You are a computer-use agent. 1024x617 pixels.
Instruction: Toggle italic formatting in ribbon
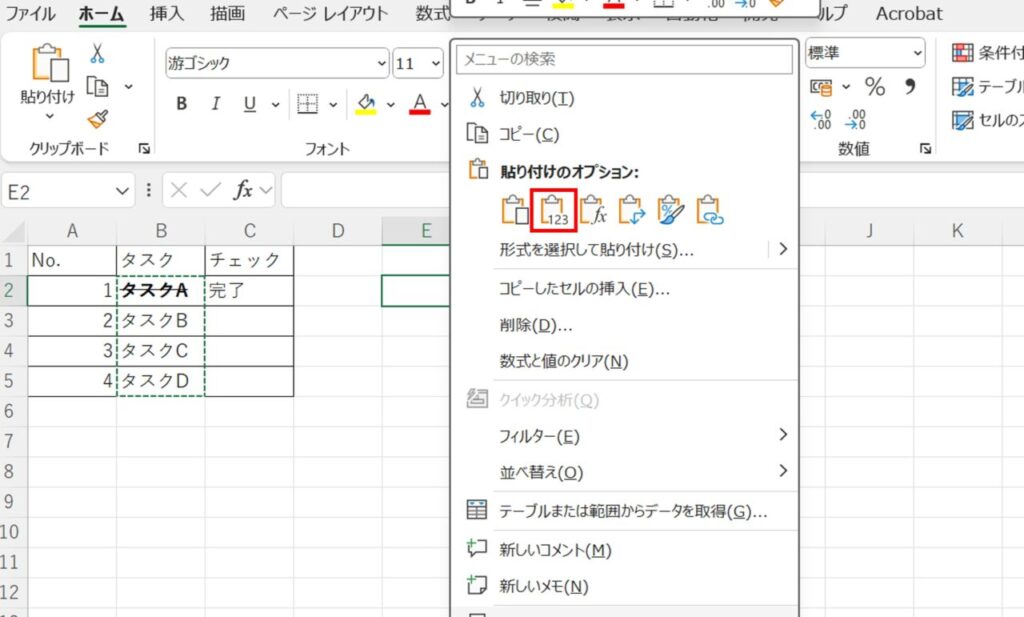pos(215,104)
